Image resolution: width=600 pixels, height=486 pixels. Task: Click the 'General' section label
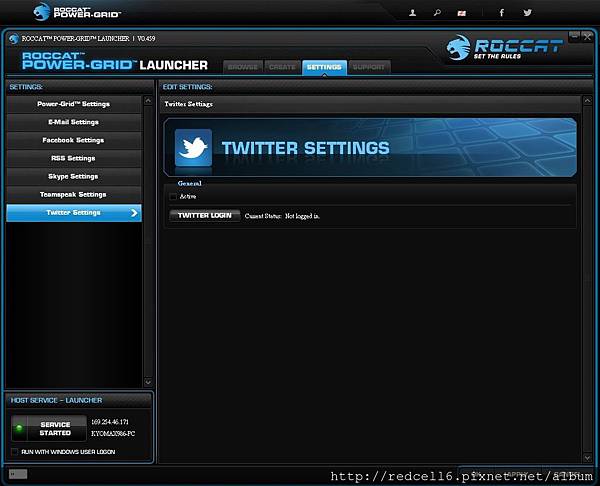189,183
